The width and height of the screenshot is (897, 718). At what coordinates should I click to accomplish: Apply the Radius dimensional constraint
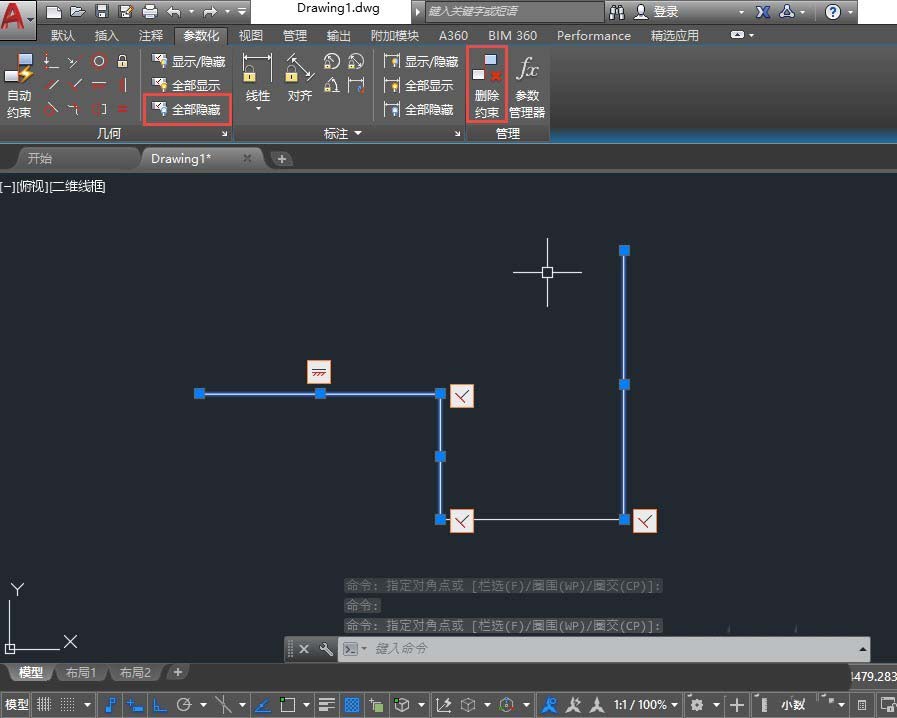point(331,61)
